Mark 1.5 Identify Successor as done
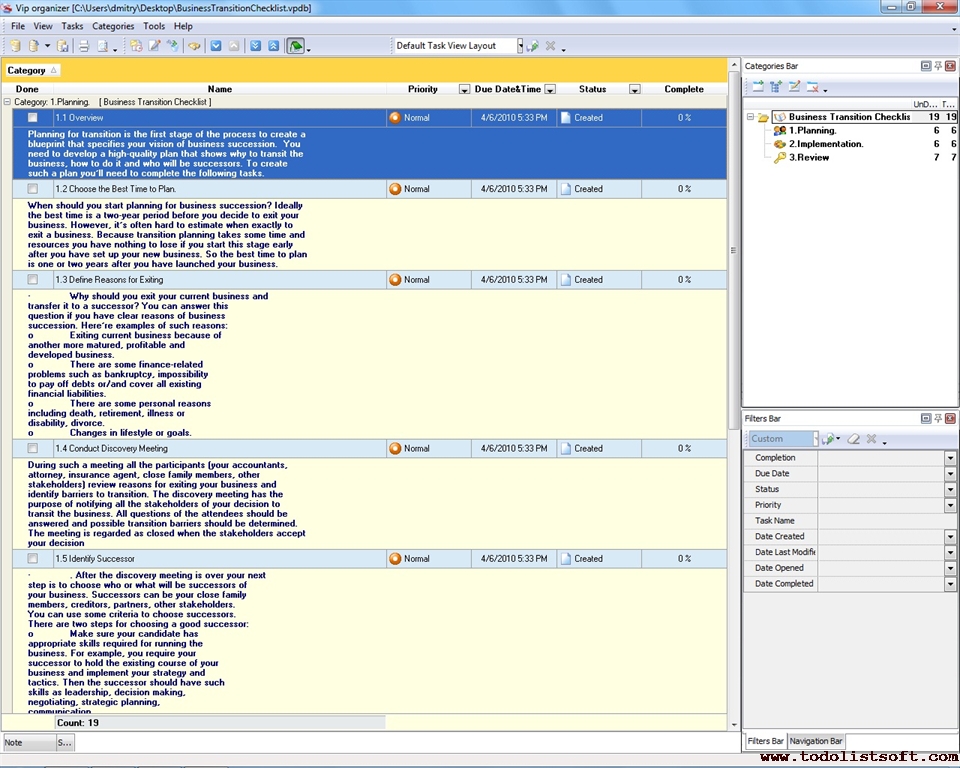 point(33,559)
